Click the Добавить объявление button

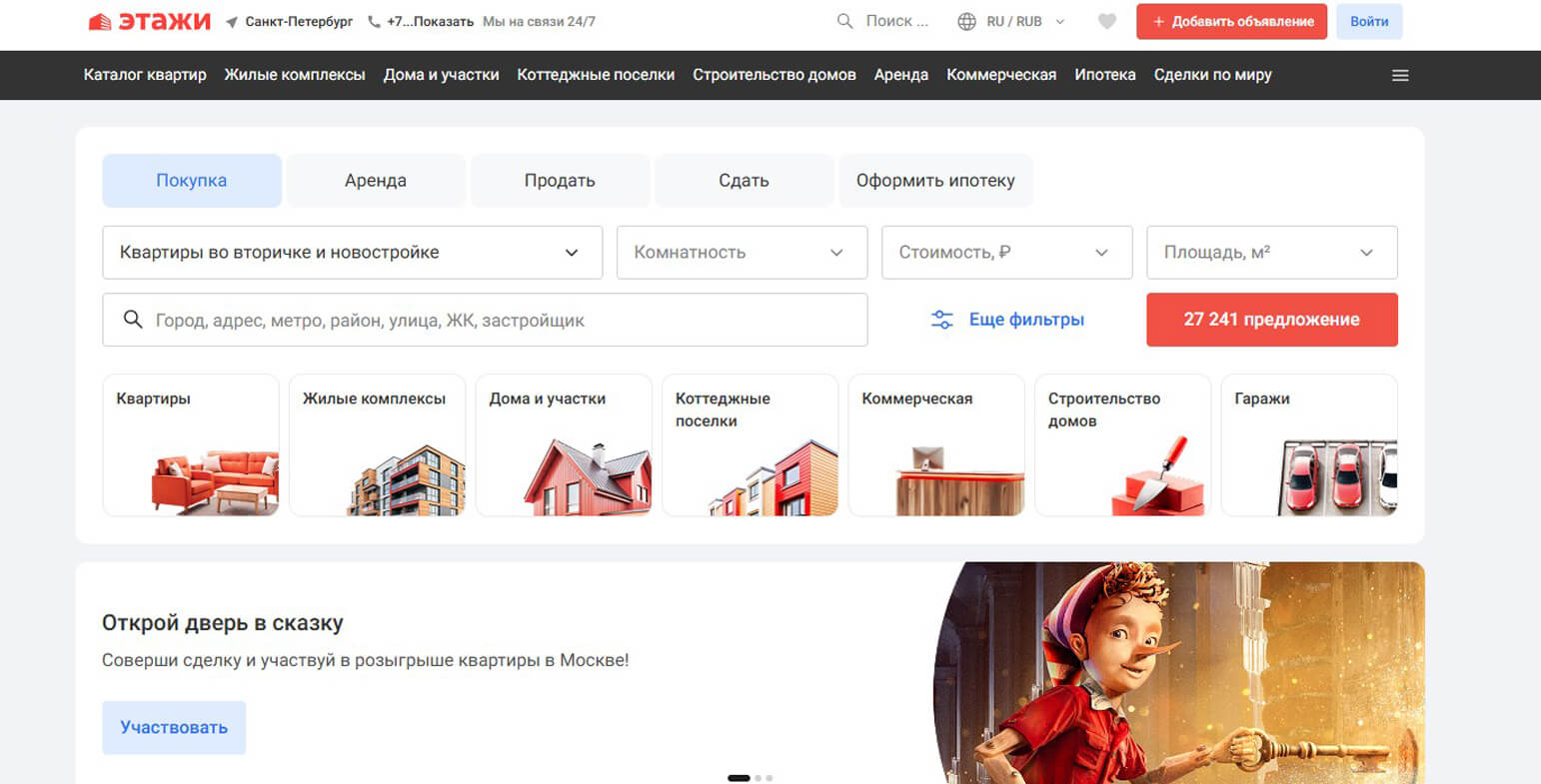(x=1231, y=22)
